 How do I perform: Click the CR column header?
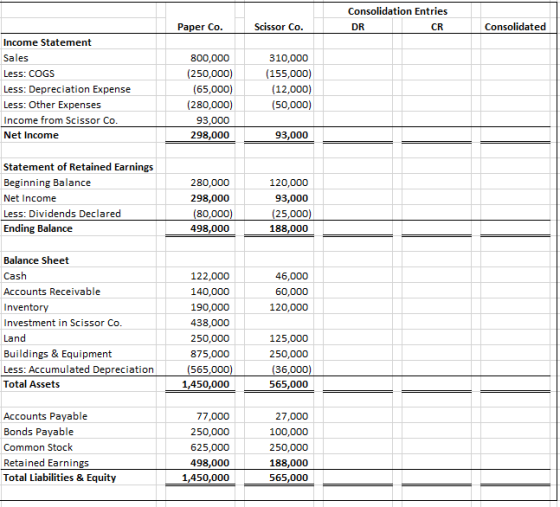pyautogui.click(x=437, y=27)
